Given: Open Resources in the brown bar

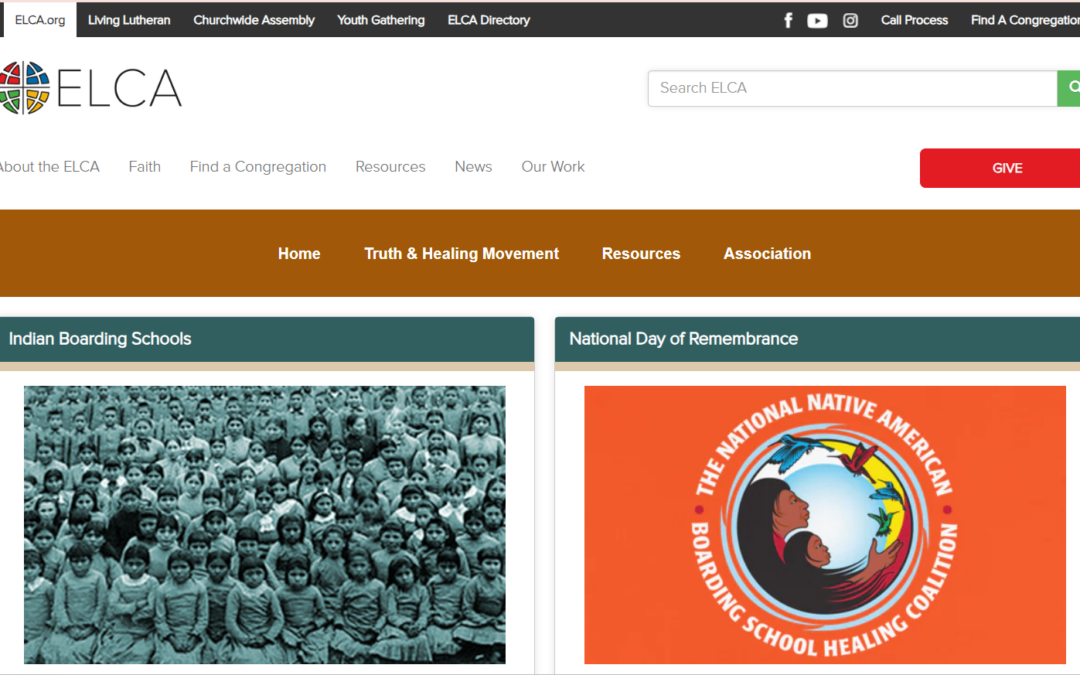Looking at the screenshot, I should pyautogui.click(x=641, y=253).
